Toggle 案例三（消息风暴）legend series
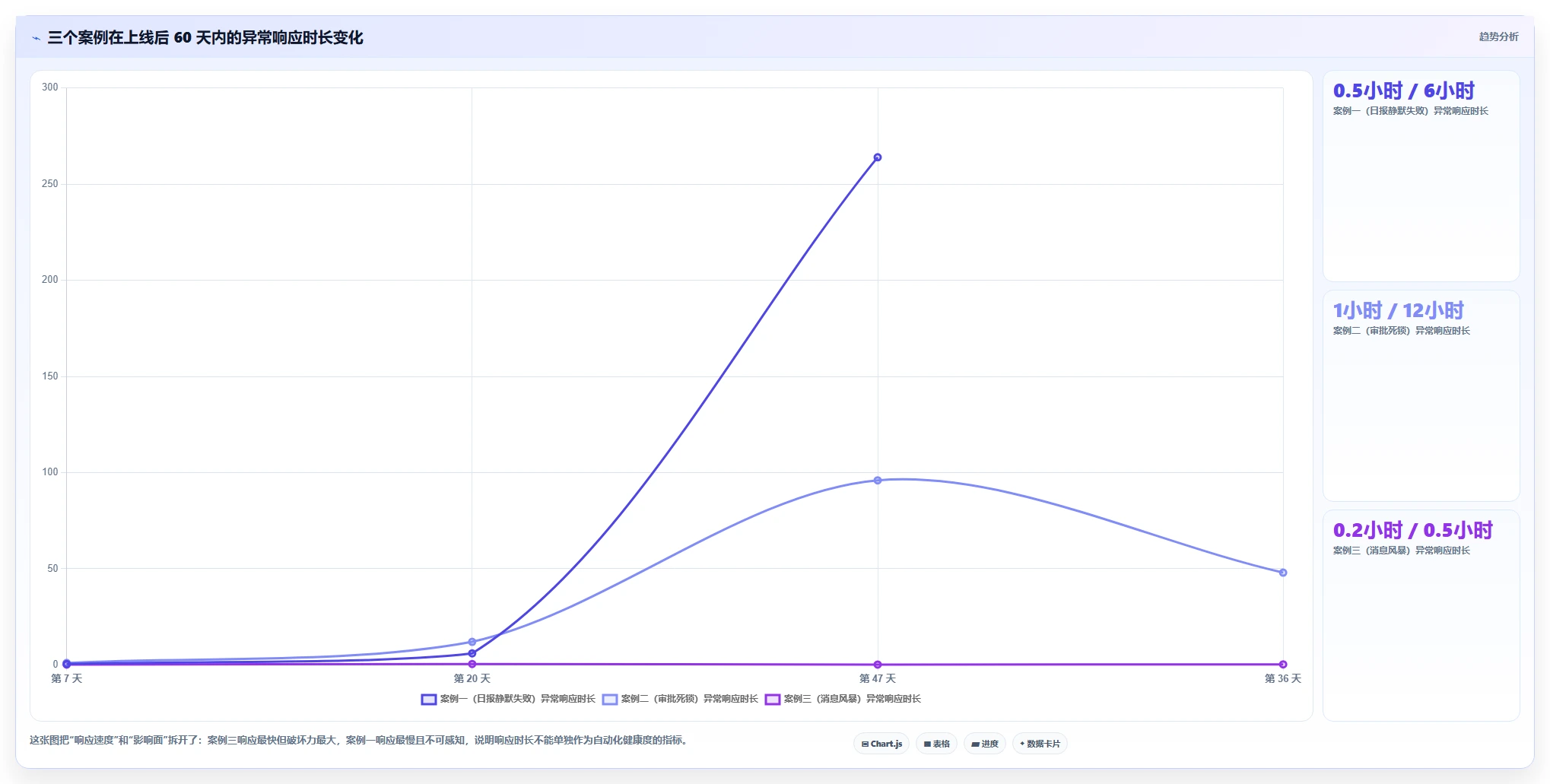The width and height of the screenshot is (1550, 784). [843, 699]
